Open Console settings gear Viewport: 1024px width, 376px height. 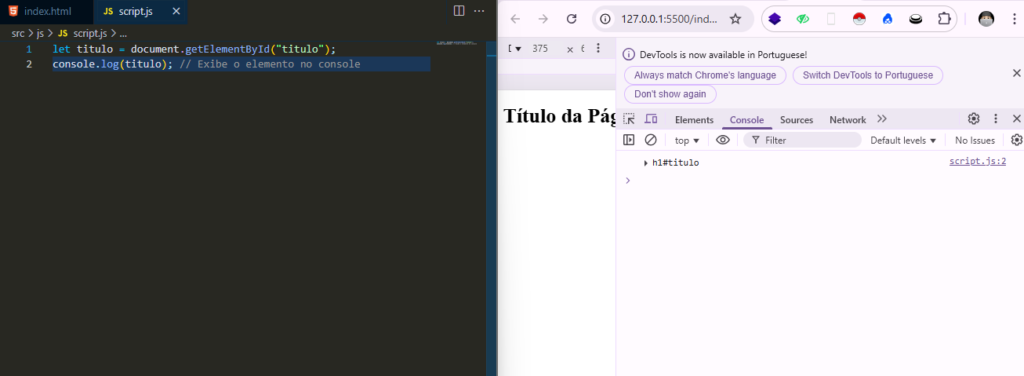[1017, 140]
